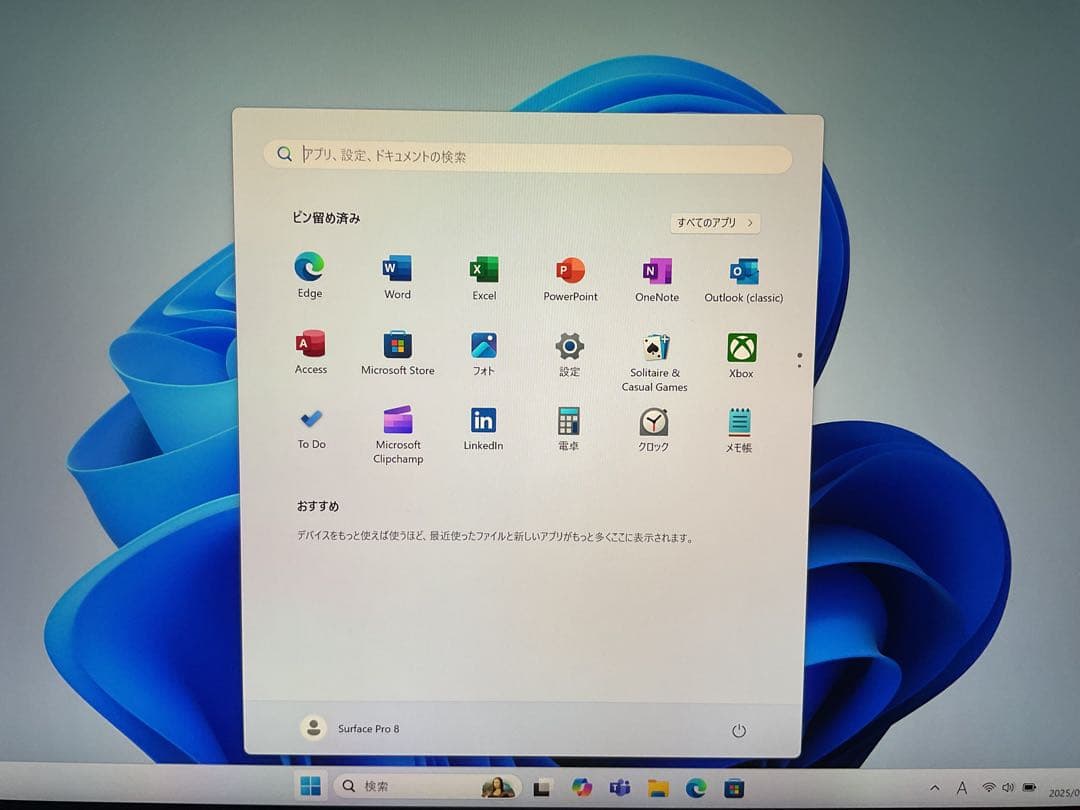
Task: Click the app search field at the top
Action: coord(527,154)
